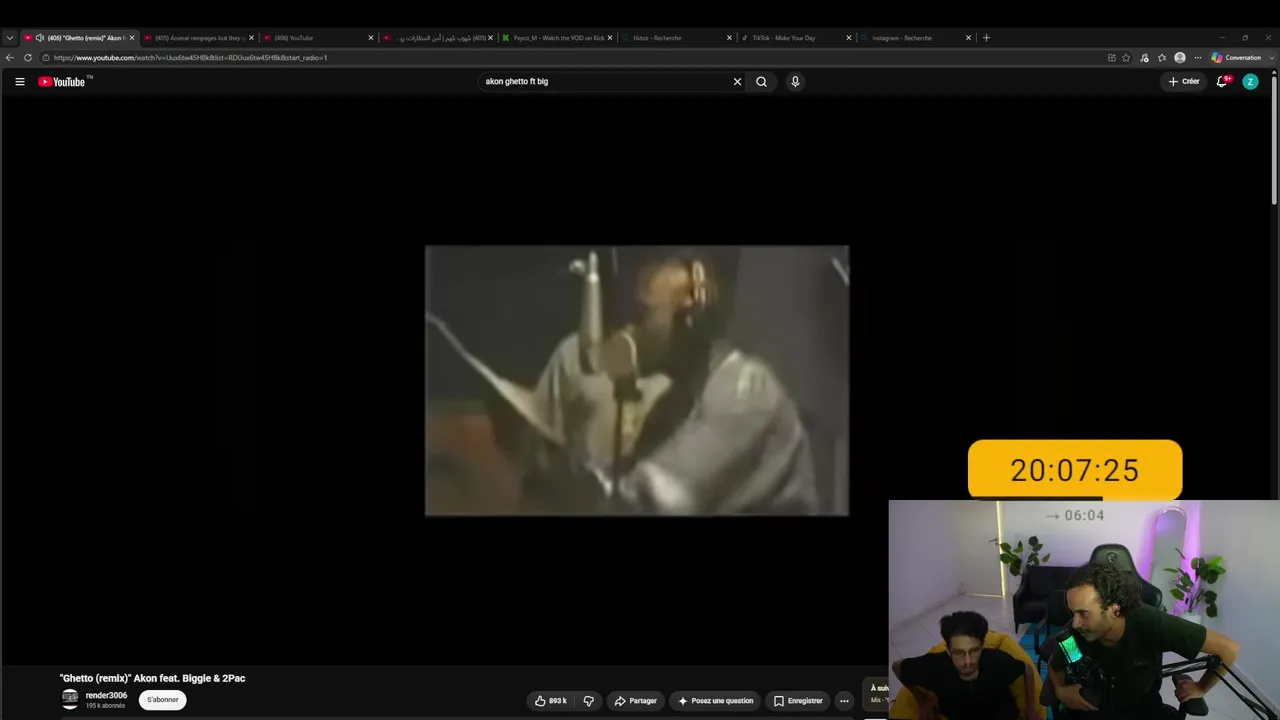The height and width of the screenshot is (720, 1280).
Task: Open browser settings and more menu
Action: [1198, 58]
